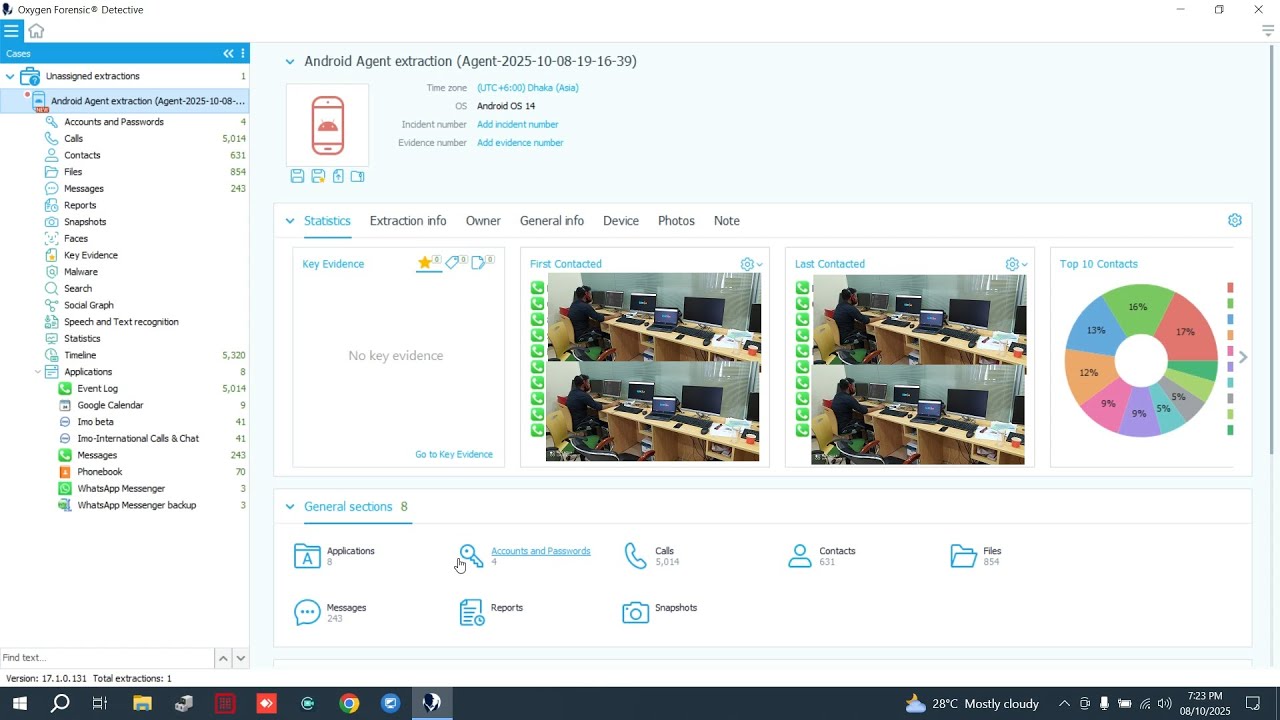Open Key Evidence in the sidebar
Image resolution: width=1280 pixels, height=720 pixels.
tap(91, 255)
